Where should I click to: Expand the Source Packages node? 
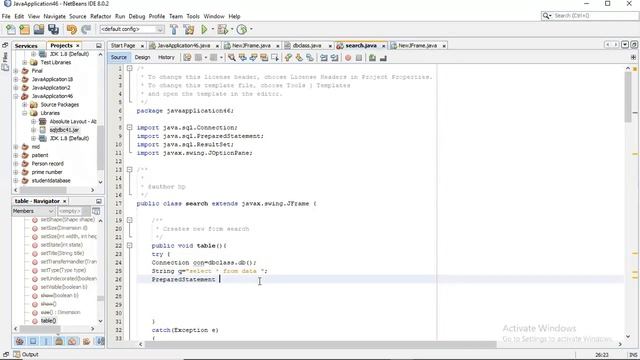(x=24, y=105)
